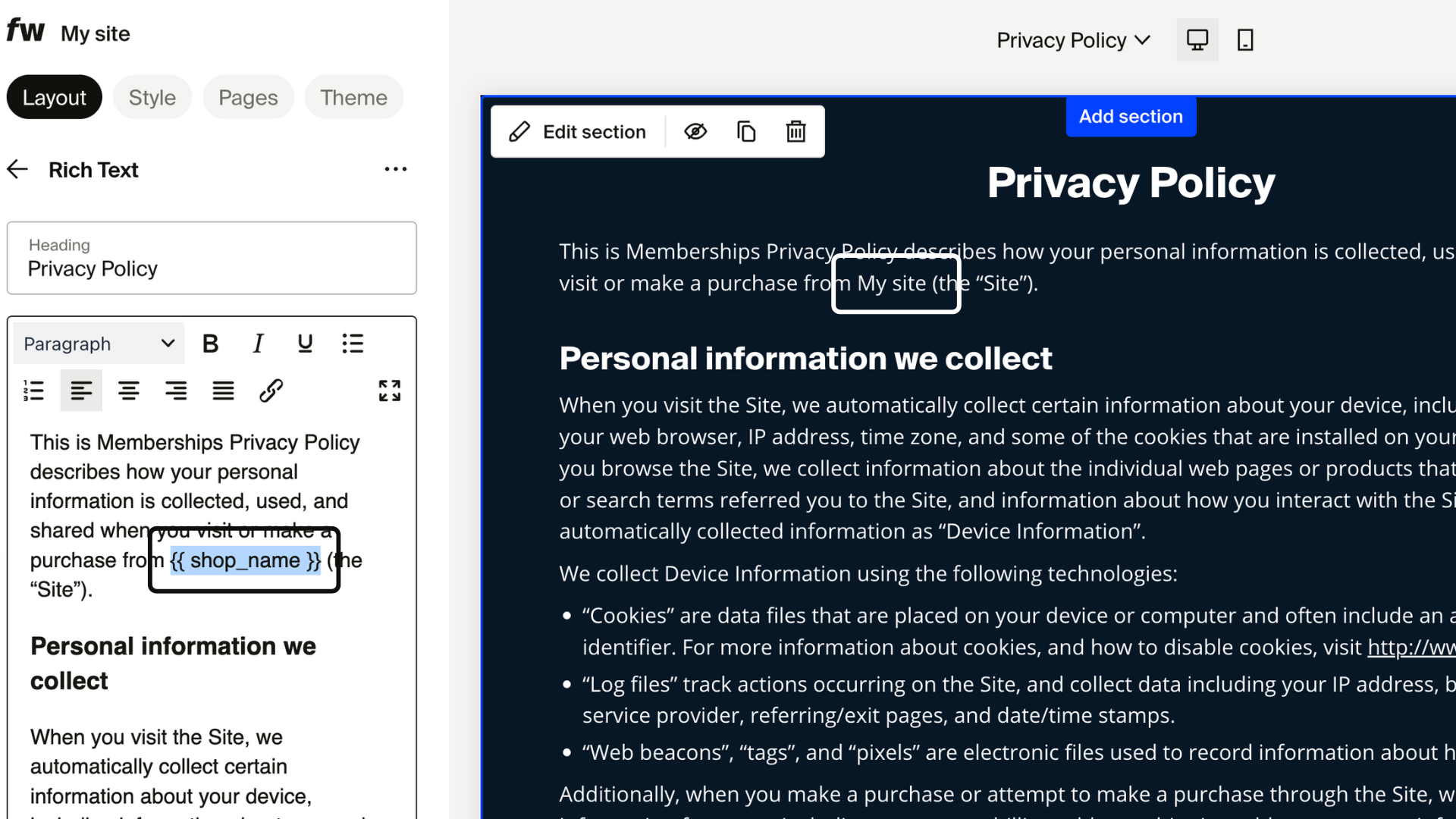Underline the selected text

tap(305, 344)
